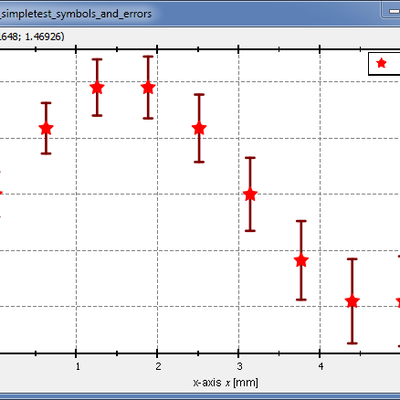This screenshot has width=400, height=400.
Task: Click the top error bar cap near x=1.9
Action: pos(148,56)
